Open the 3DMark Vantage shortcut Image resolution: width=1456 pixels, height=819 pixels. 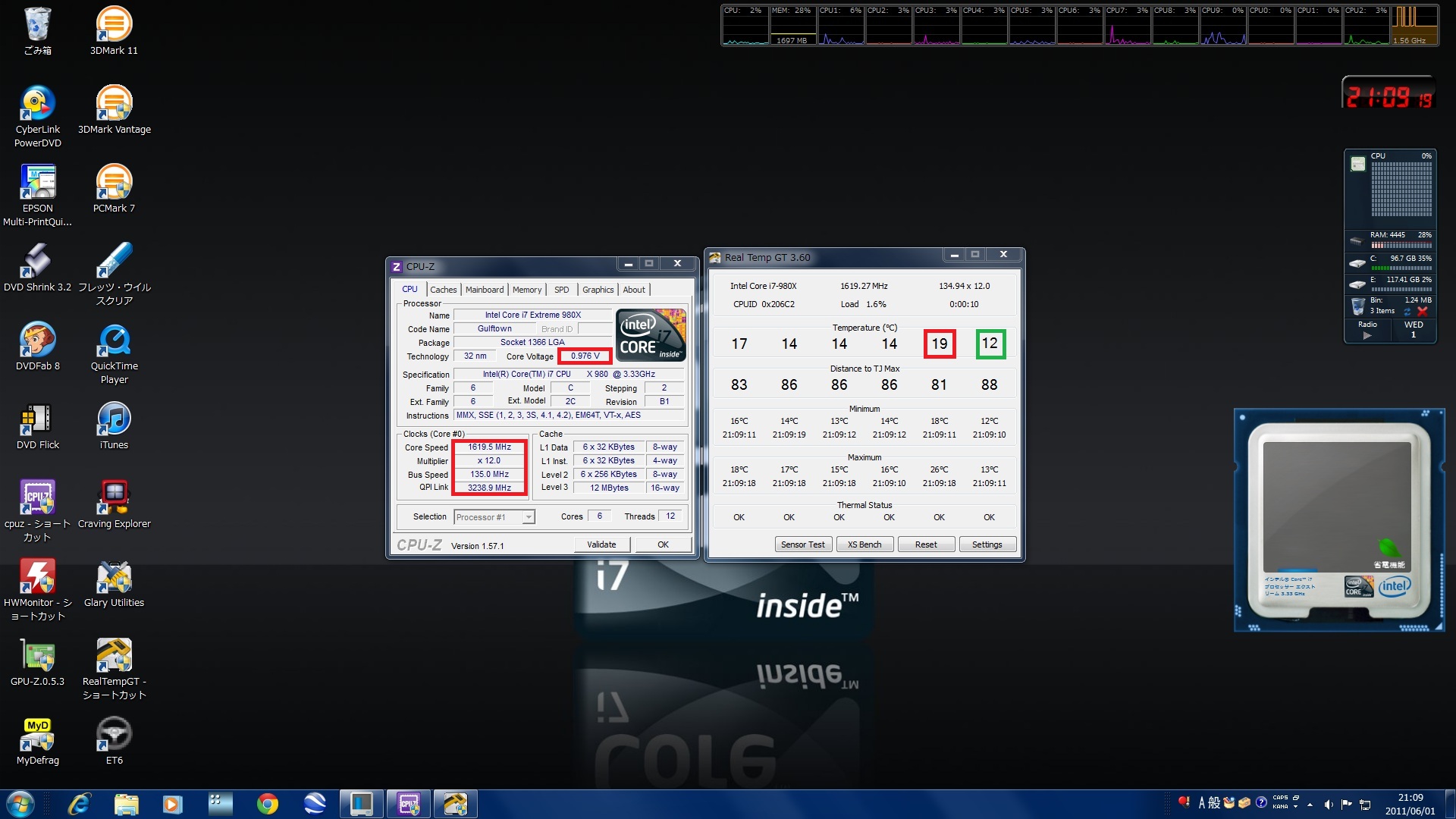click(114, 109)
